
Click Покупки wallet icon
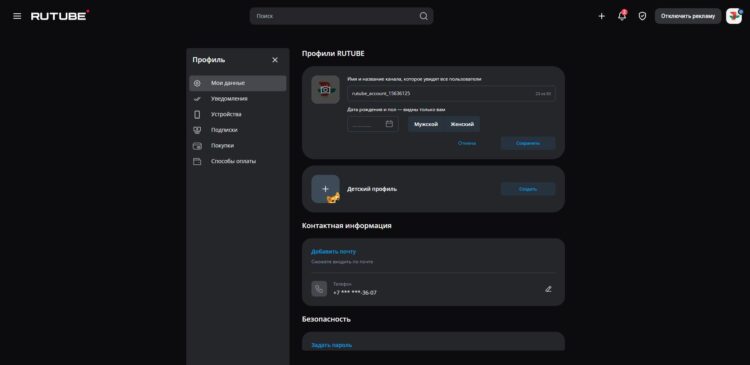[197, 146]
